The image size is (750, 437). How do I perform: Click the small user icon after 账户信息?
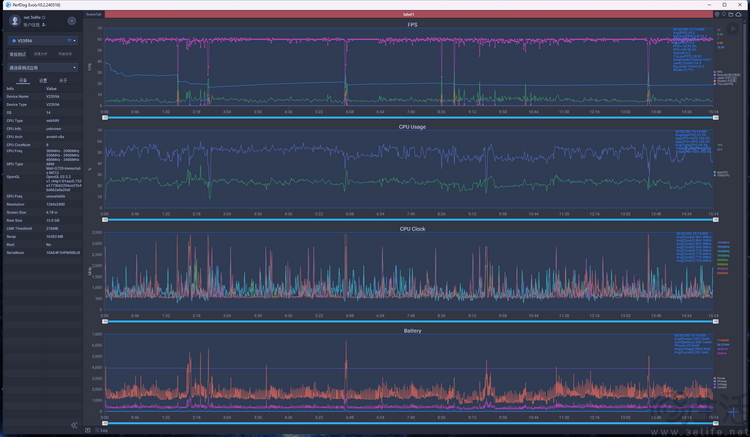pos(44,24)
